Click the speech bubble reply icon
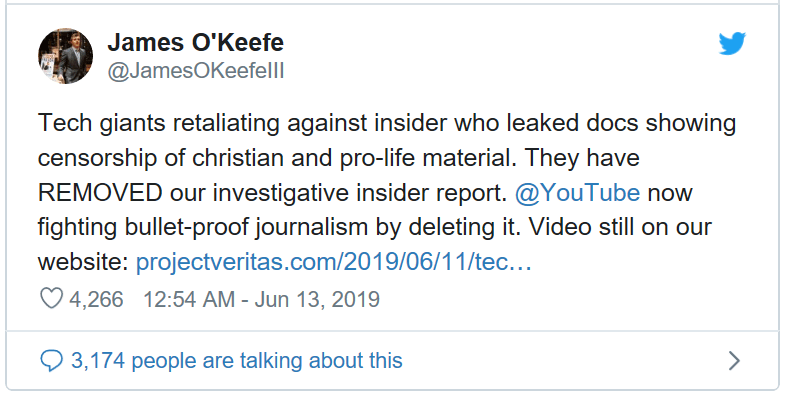Viewport: 786px width, 393px height. coord(52,361)
